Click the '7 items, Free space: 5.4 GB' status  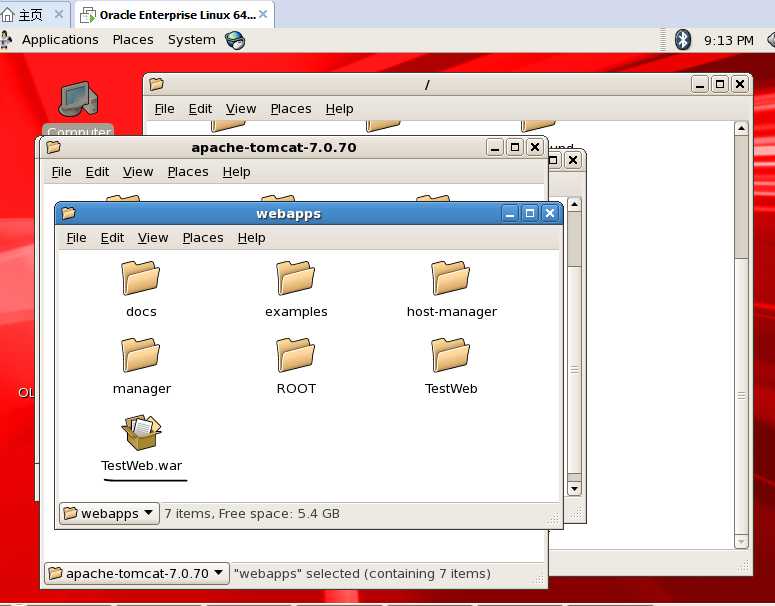tap(252, 514)
